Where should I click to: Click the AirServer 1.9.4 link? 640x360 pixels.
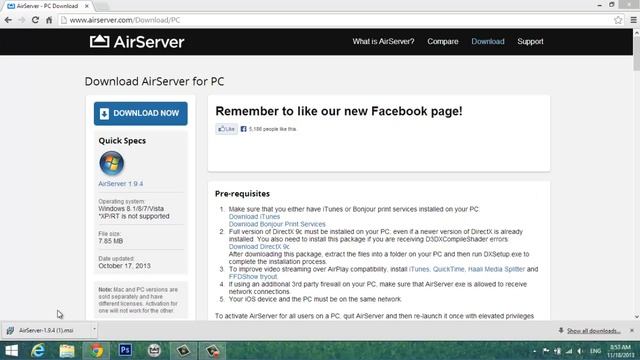click(x=120, y=184)
